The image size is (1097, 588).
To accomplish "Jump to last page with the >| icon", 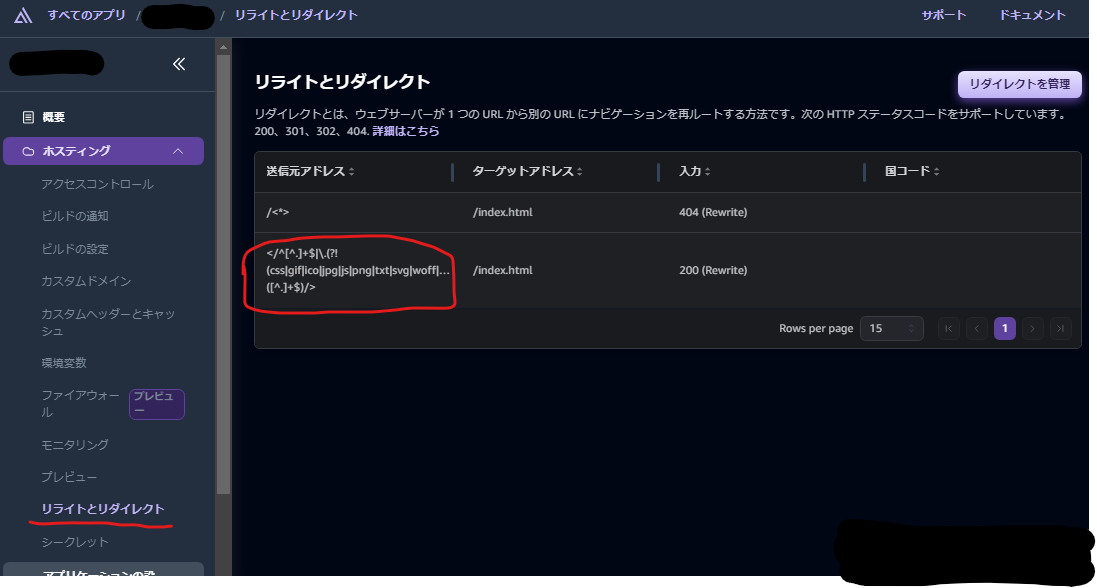I will click(1061, 328).
